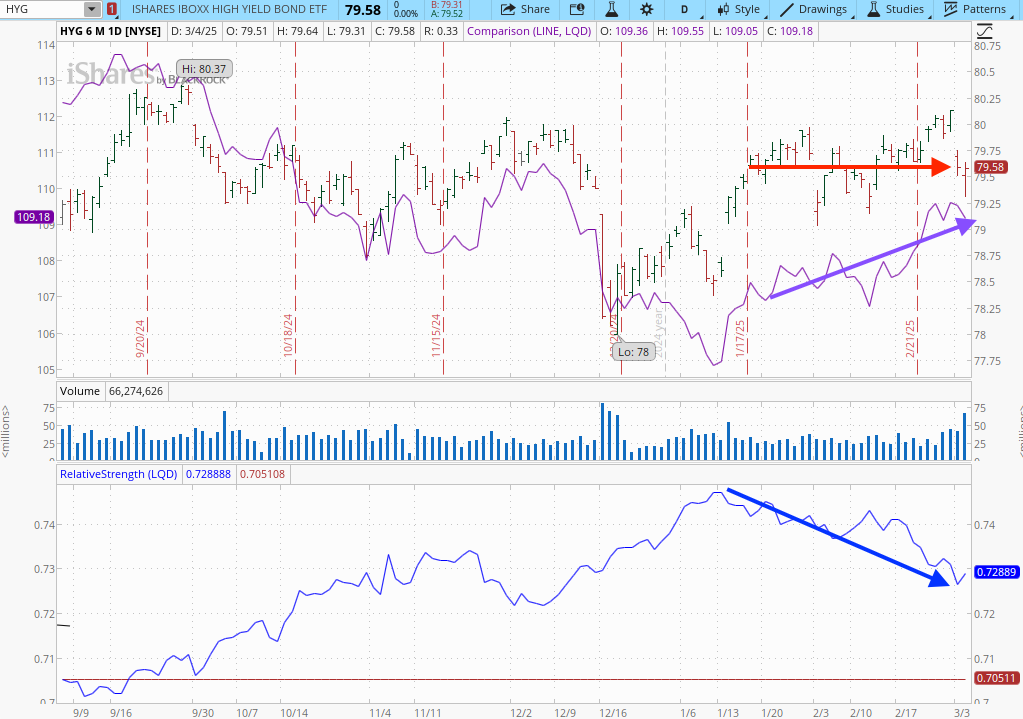This screenshot has width=1023, height=719.
Task: Open the symbol selector dropdown arrow
Action: point(92,9)
